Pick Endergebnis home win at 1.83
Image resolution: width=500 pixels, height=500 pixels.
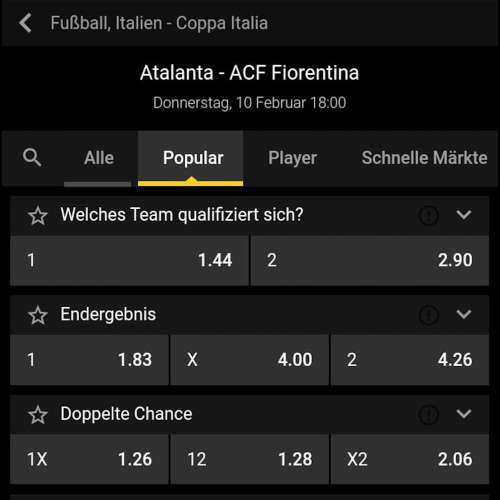coord(89,360)
